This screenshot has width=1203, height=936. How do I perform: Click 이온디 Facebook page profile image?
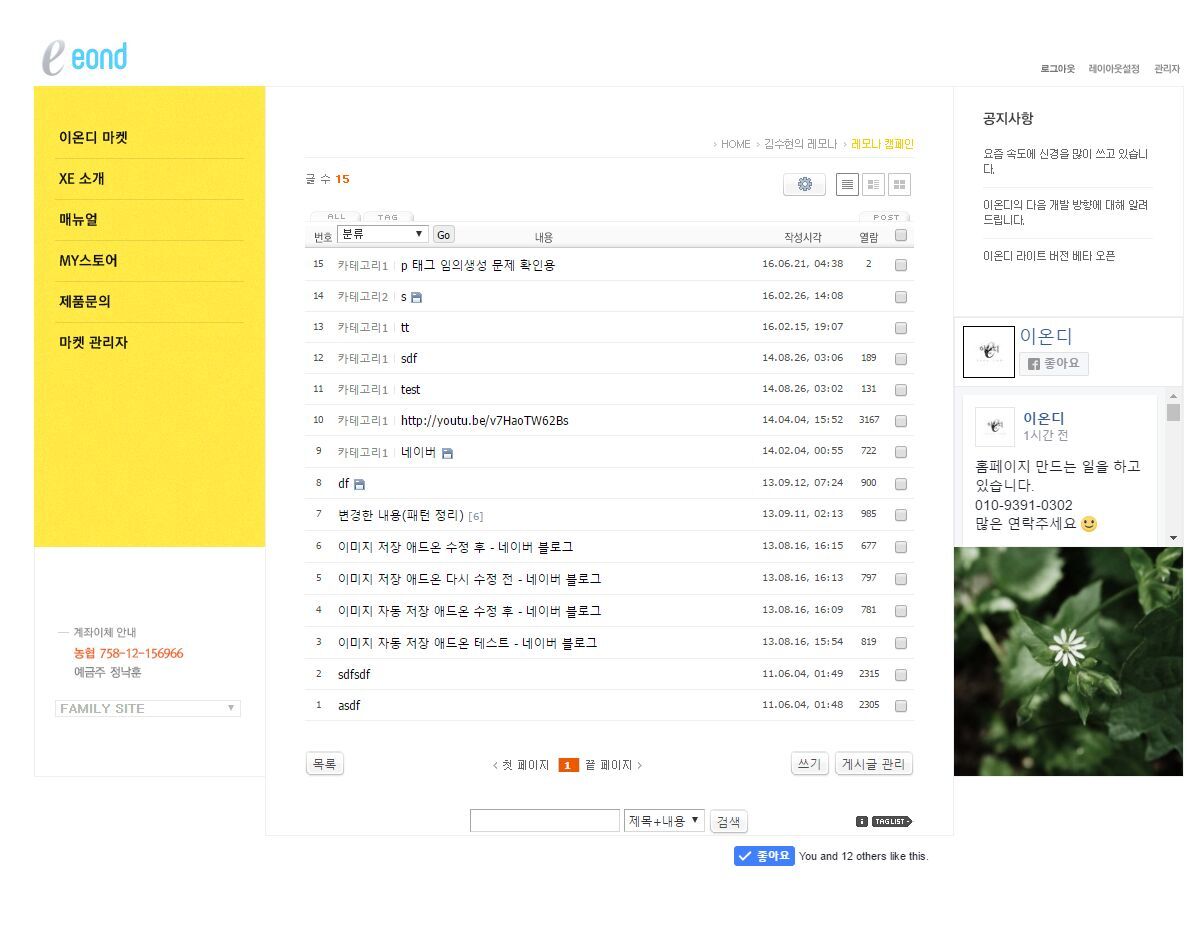tap(988, 351)
